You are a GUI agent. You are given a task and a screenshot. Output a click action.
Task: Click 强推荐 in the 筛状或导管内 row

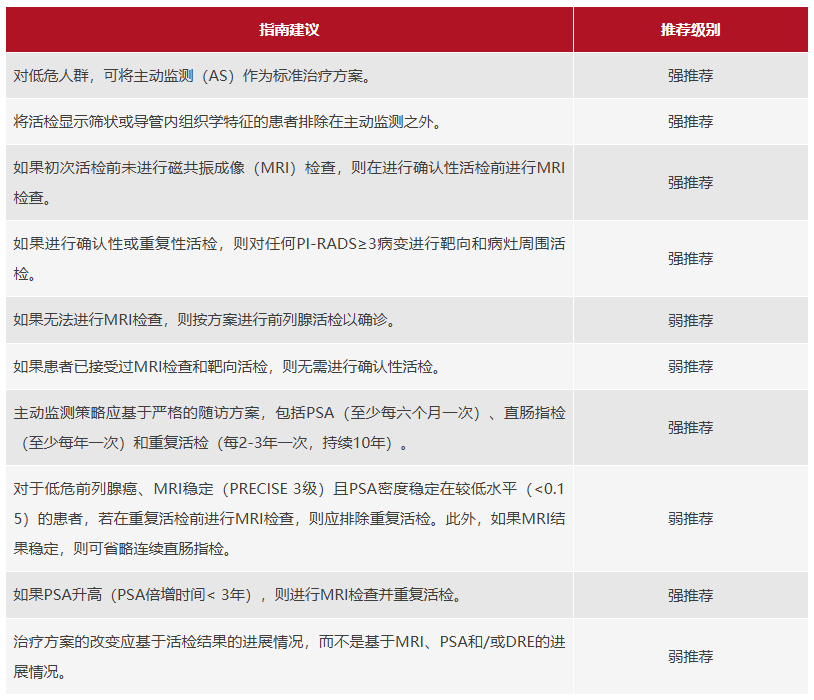[690, 122]
